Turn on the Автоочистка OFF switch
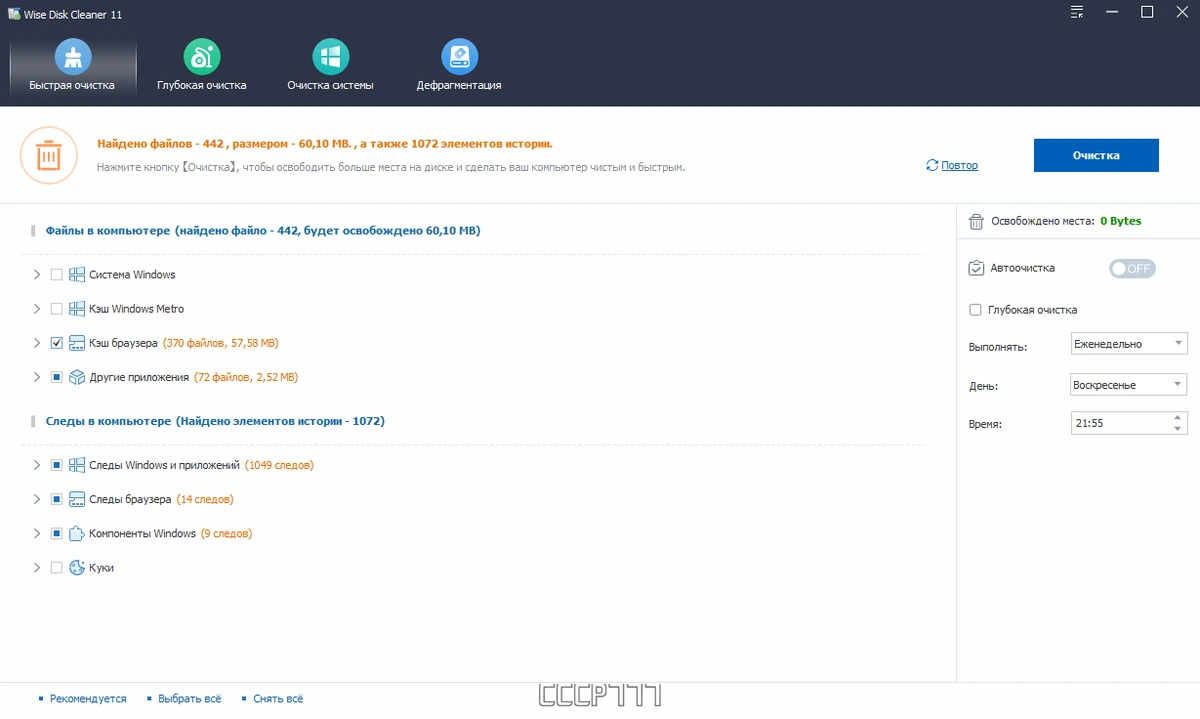 point(1132,268)
